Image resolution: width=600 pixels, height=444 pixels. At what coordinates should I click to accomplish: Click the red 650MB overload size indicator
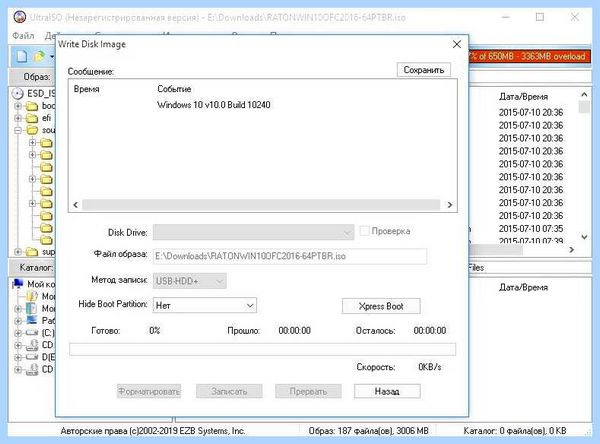click(x=530, y=56)
